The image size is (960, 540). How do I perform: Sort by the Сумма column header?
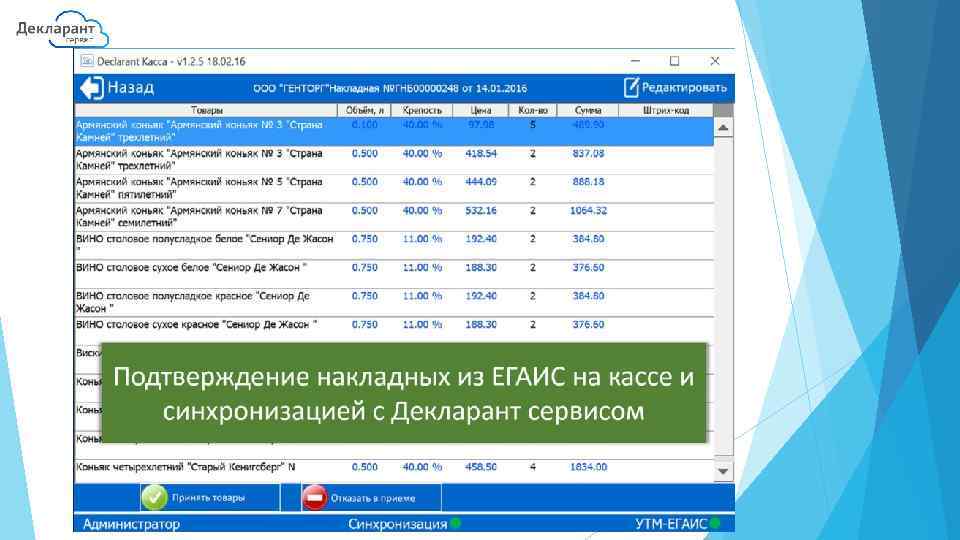tap(588, 110)
